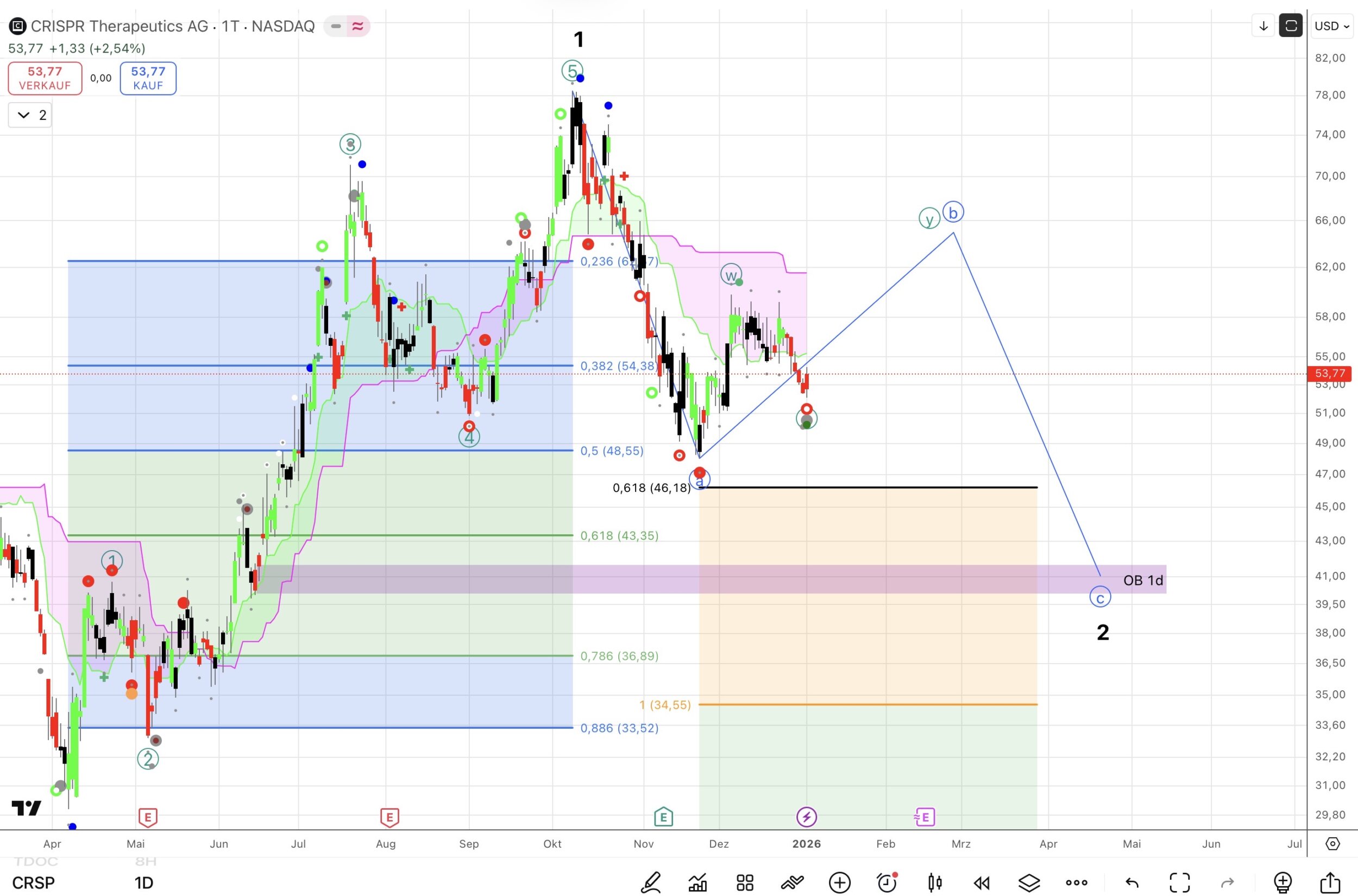Enter fullscreen mode
The width and height of the screenshot is (1358, 896).
1180,882
